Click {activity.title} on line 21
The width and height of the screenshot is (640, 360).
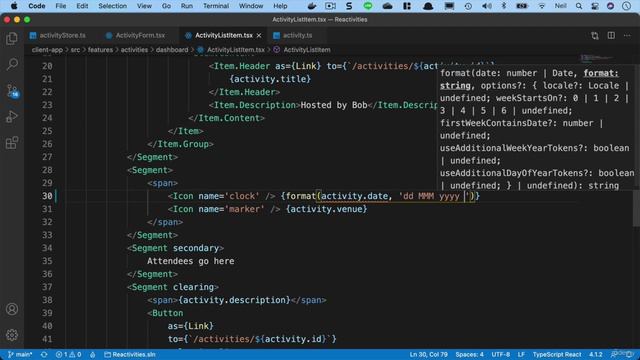pos(270,79)
